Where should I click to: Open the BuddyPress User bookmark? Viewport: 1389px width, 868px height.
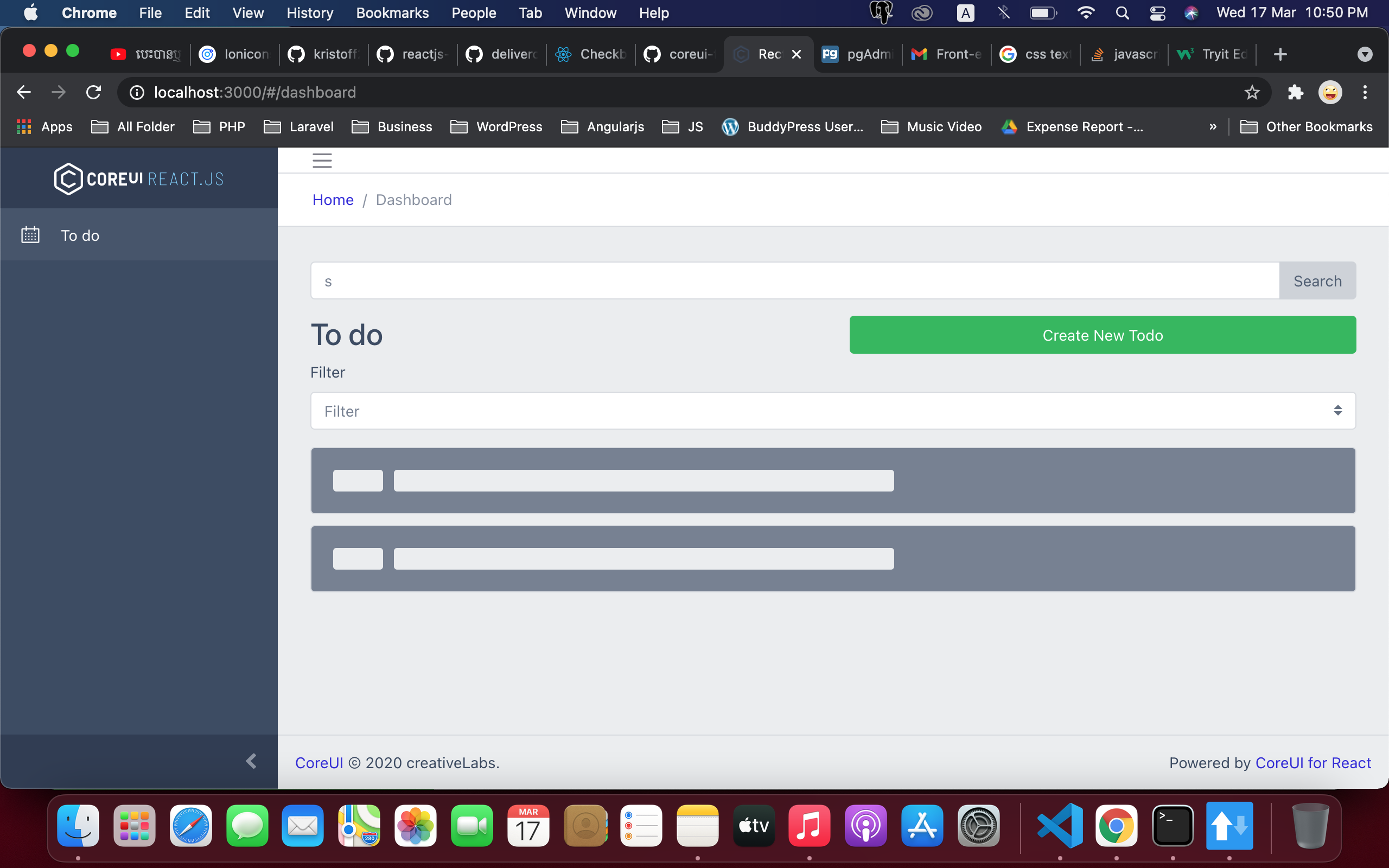[792, 127]
